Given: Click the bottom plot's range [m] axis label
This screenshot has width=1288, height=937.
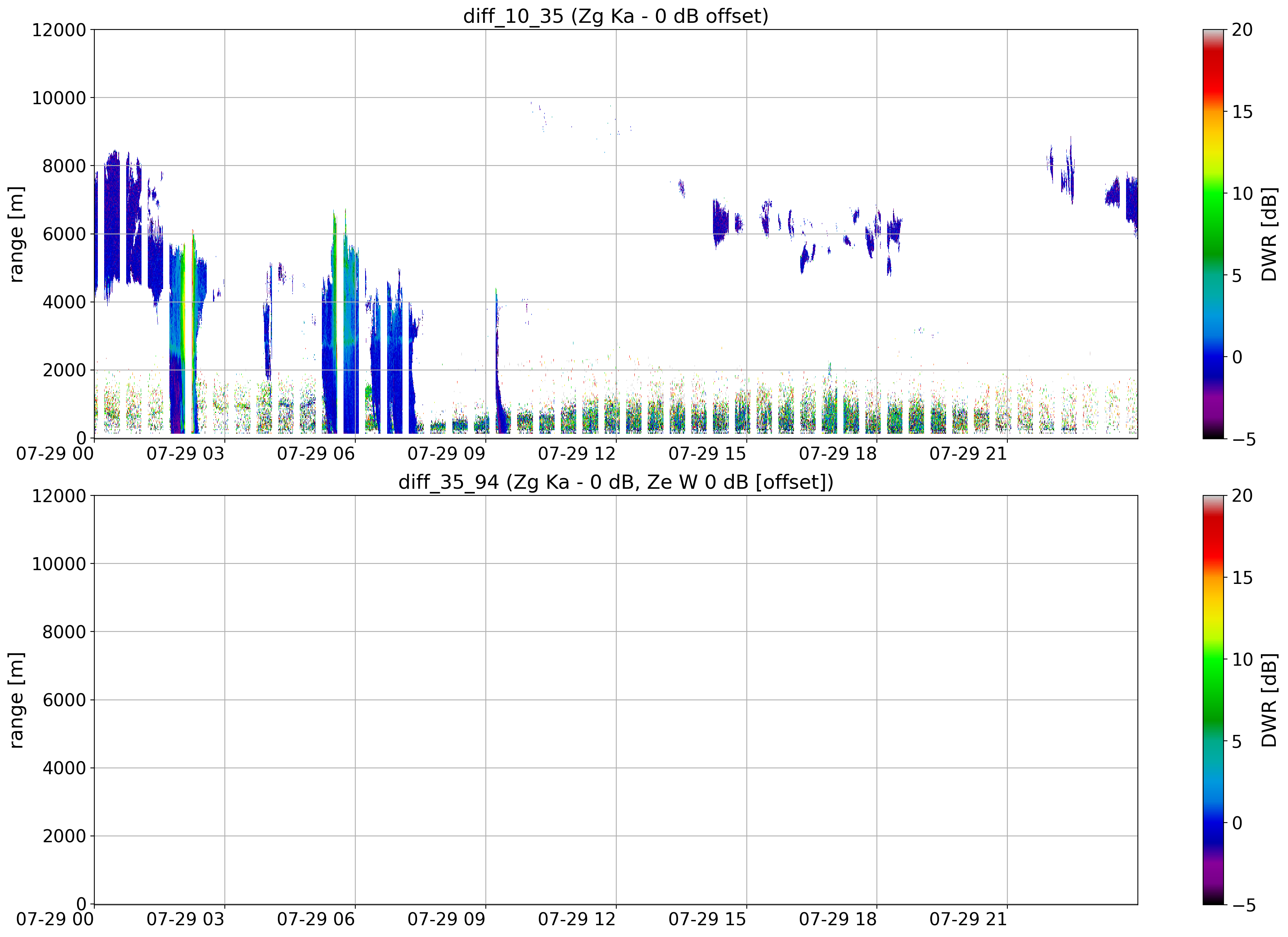Looking at the screenshot, I should click(17, 700).
